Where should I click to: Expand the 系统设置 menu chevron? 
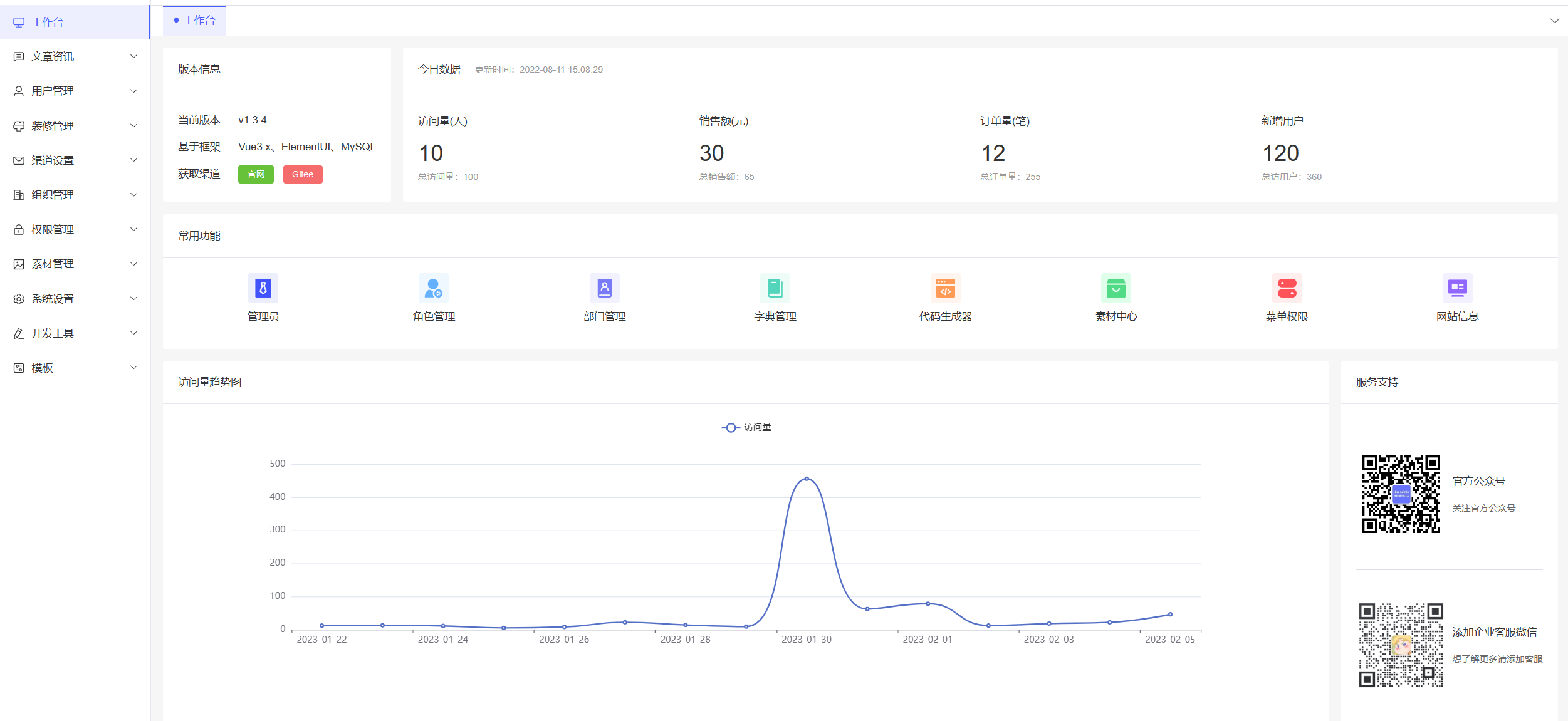pos(133,298)
